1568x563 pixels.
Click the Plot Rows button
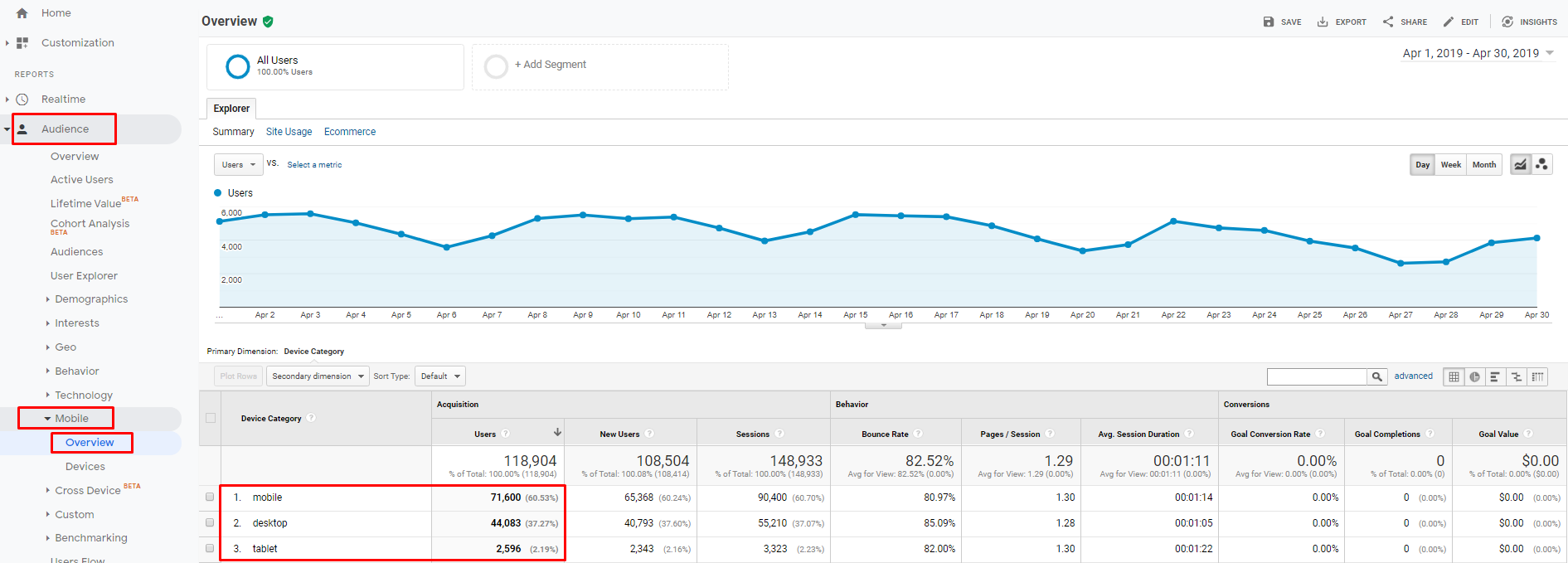click(x=239, y=376)
